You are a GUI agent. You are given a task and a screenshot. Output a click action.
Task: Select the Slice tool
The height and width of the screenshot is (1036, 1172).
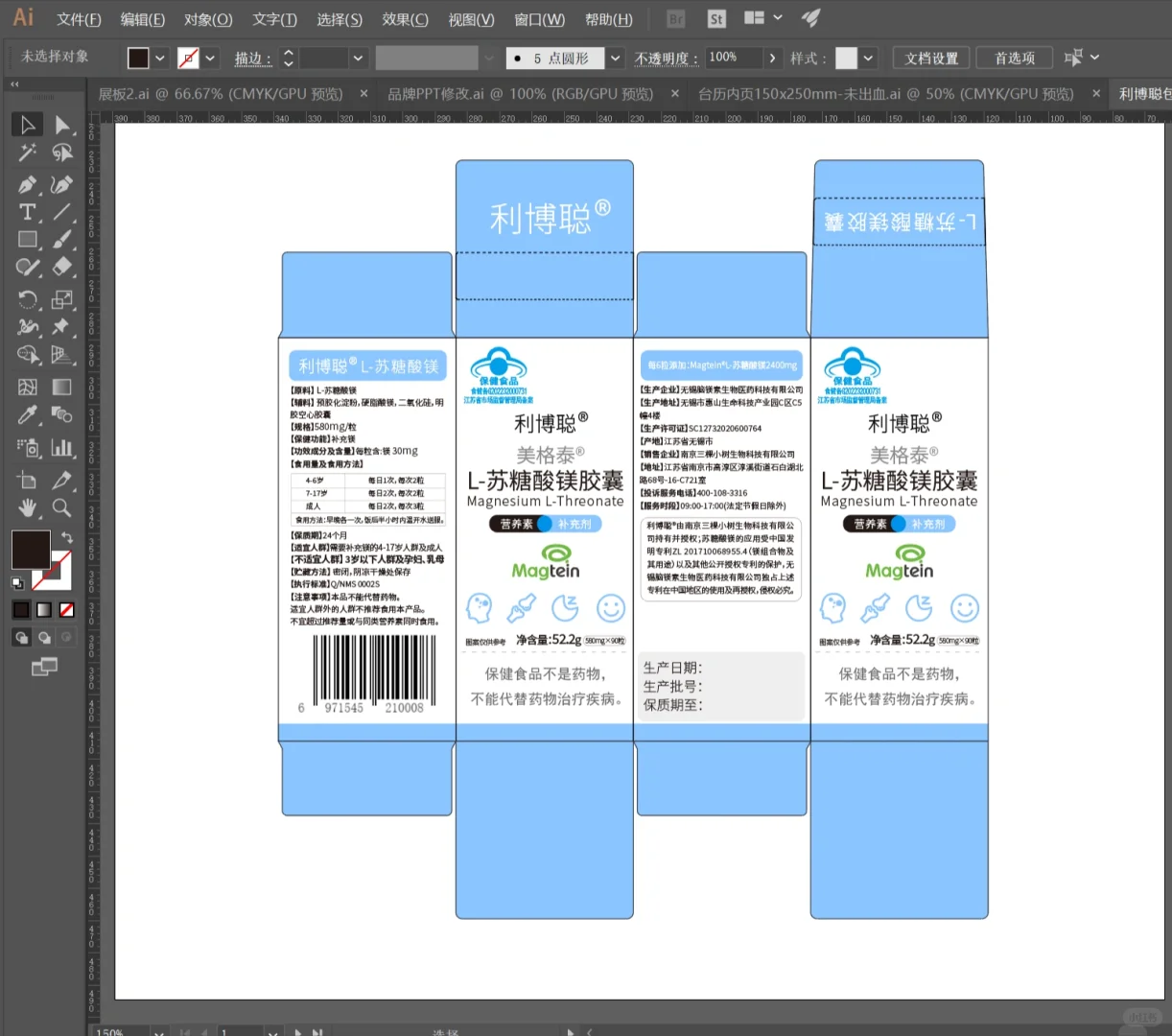click(x=62, y=479)
